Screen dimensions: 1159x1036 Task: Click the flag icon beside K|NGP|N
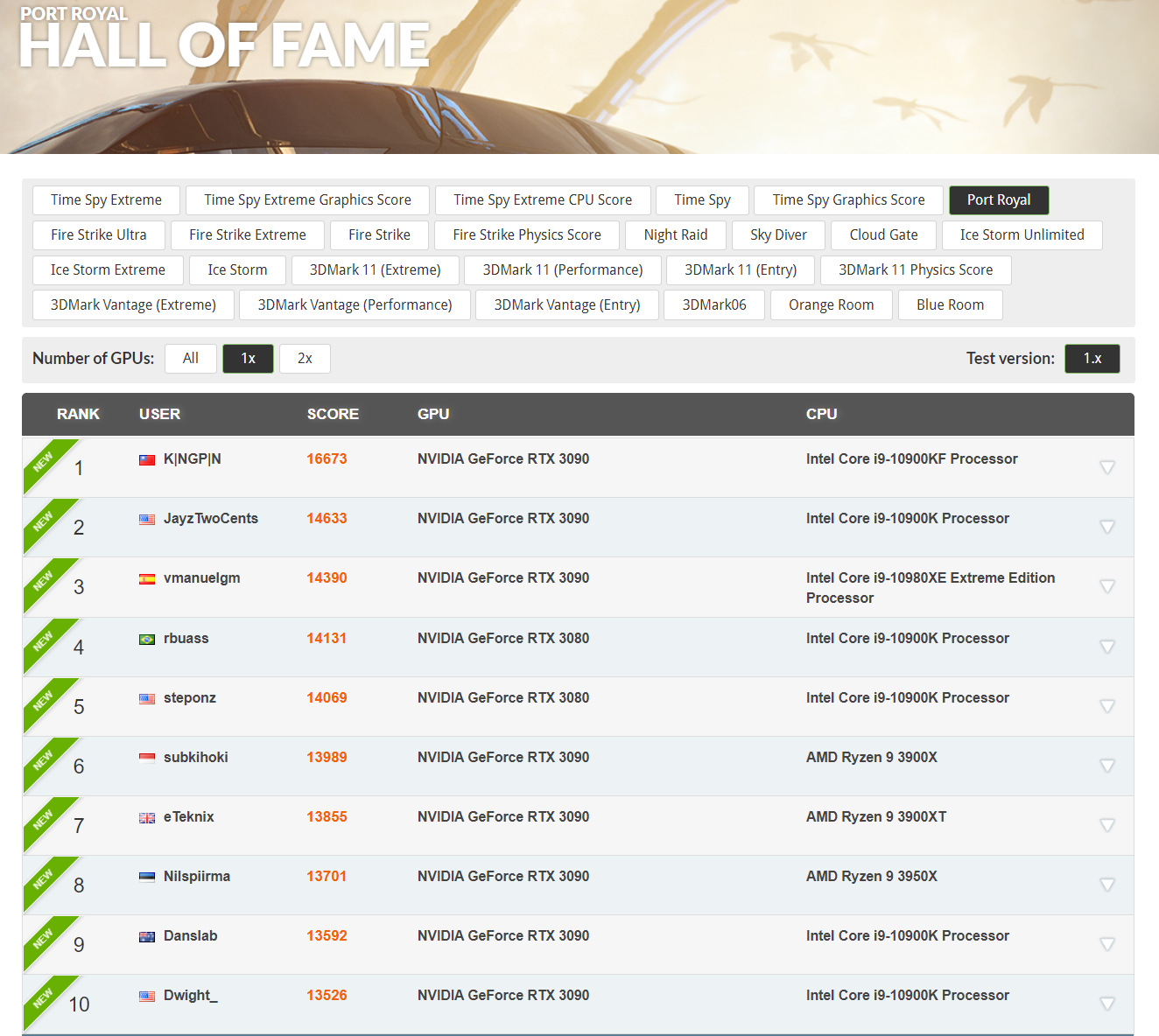click(147, 460)
